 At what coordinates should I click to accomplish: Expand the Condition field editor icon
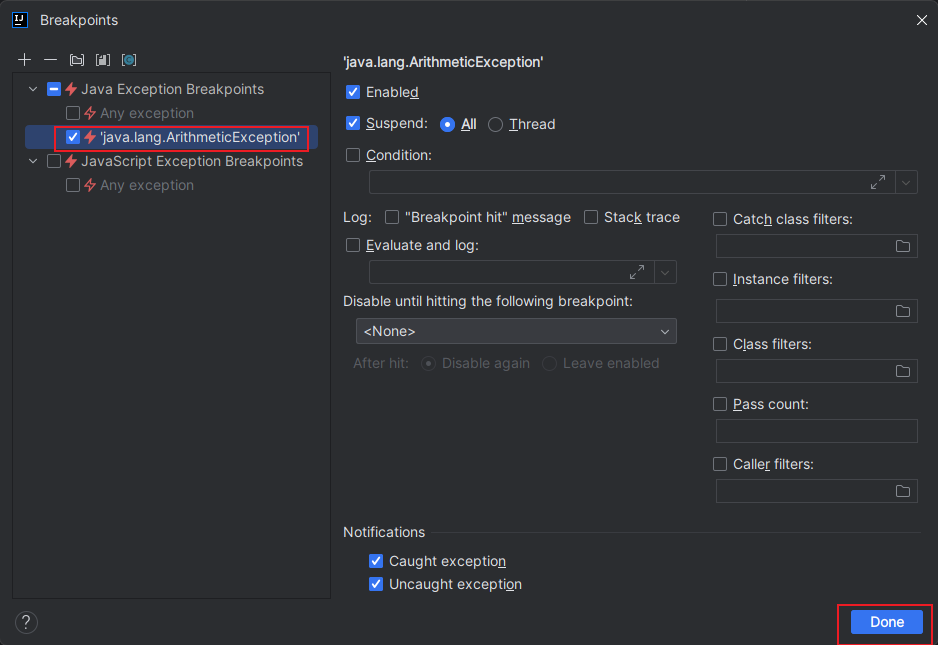click(878, 182)
